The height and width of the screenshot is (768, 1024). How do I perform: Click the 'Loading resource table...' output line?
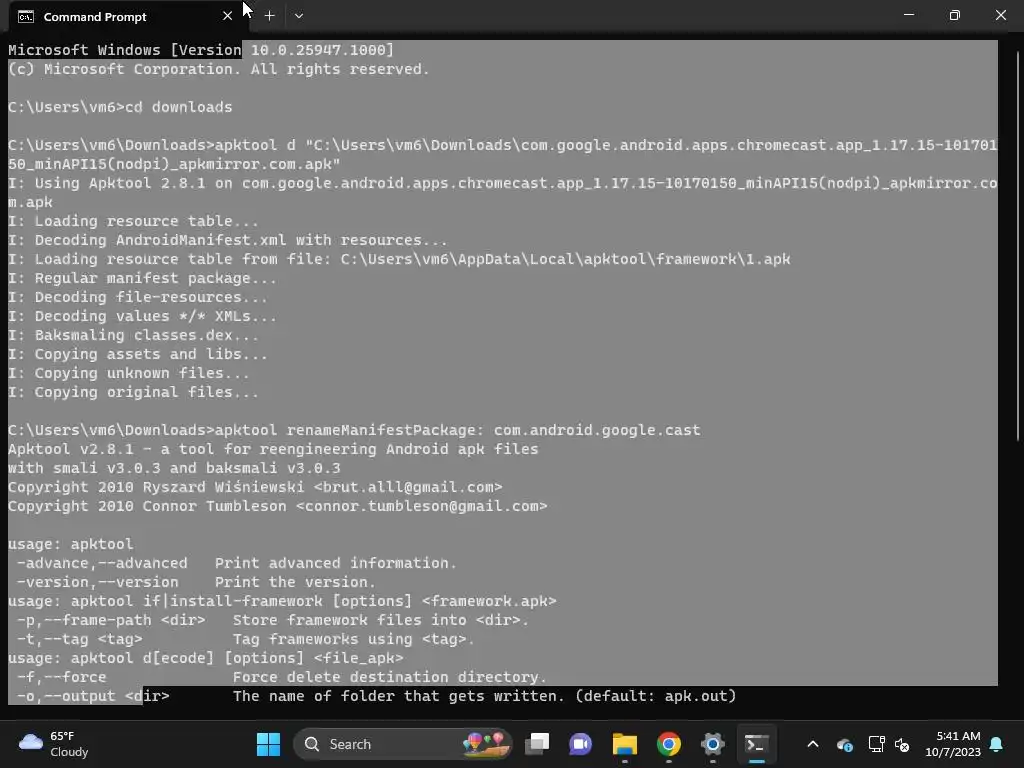coord(133,221)
